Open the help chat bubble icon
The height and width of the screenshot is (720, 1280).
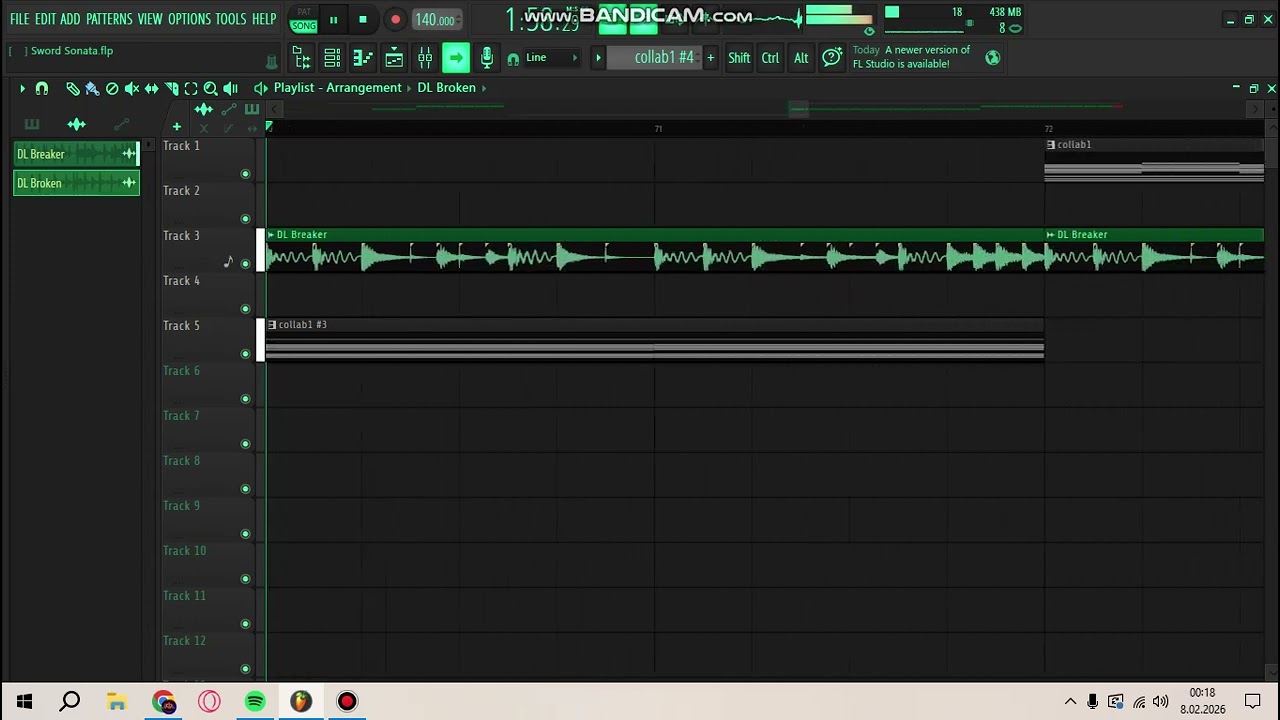click(x=832, y=58)
